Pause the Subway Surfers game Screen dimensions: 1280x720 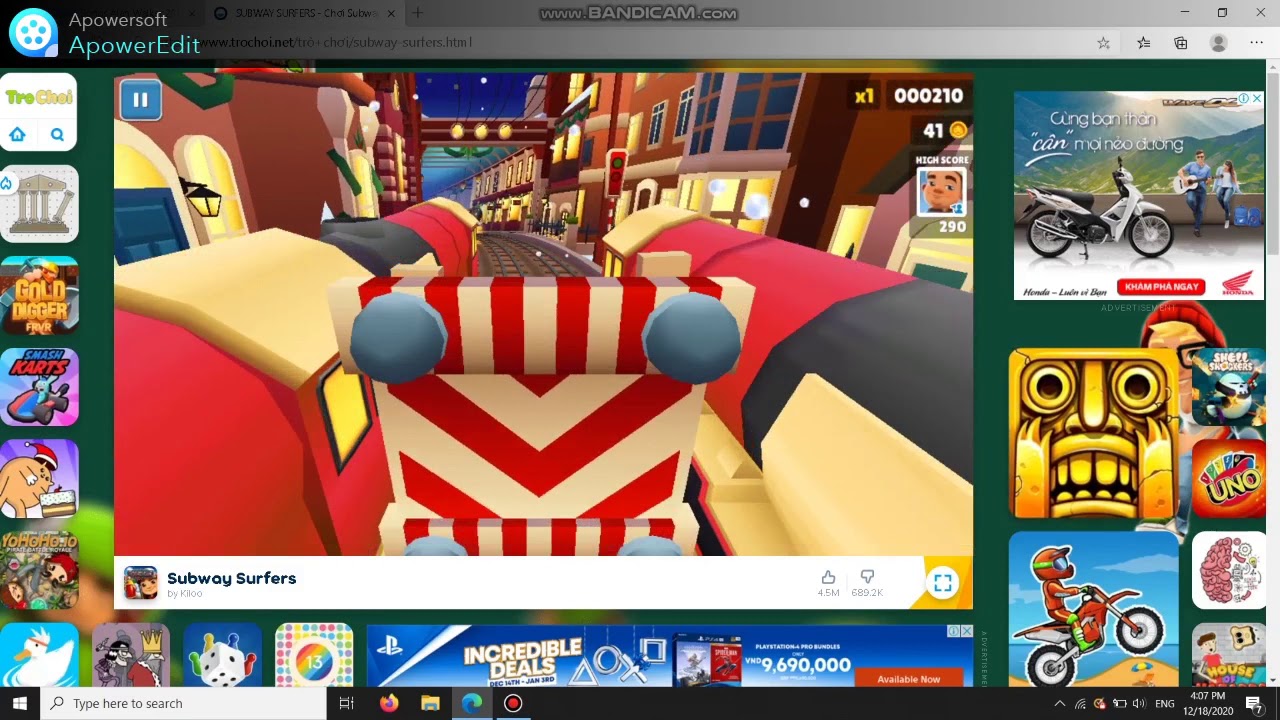pyautogui.click(x=140, y=100)
